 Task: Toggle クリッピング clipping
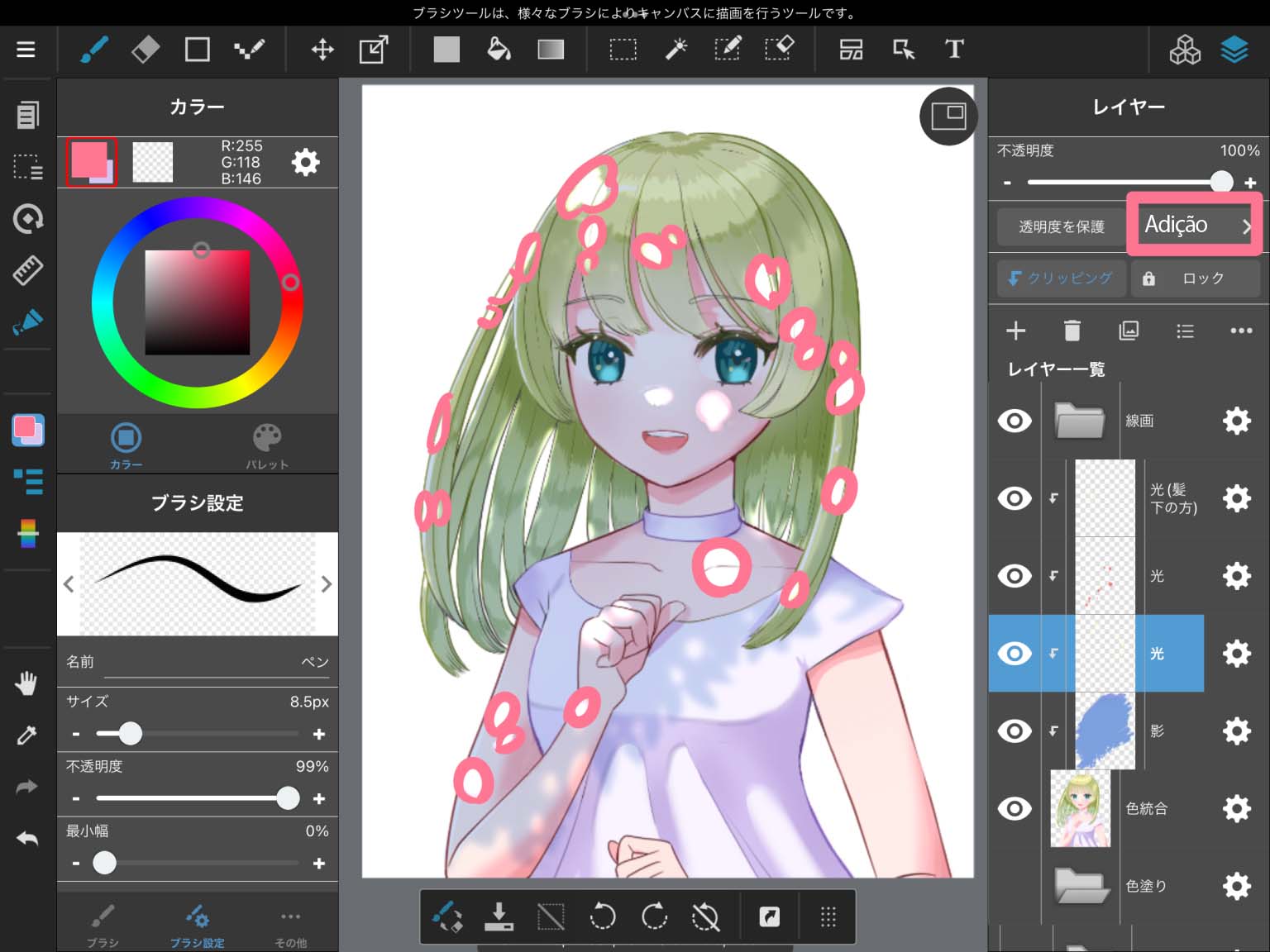1062,278
